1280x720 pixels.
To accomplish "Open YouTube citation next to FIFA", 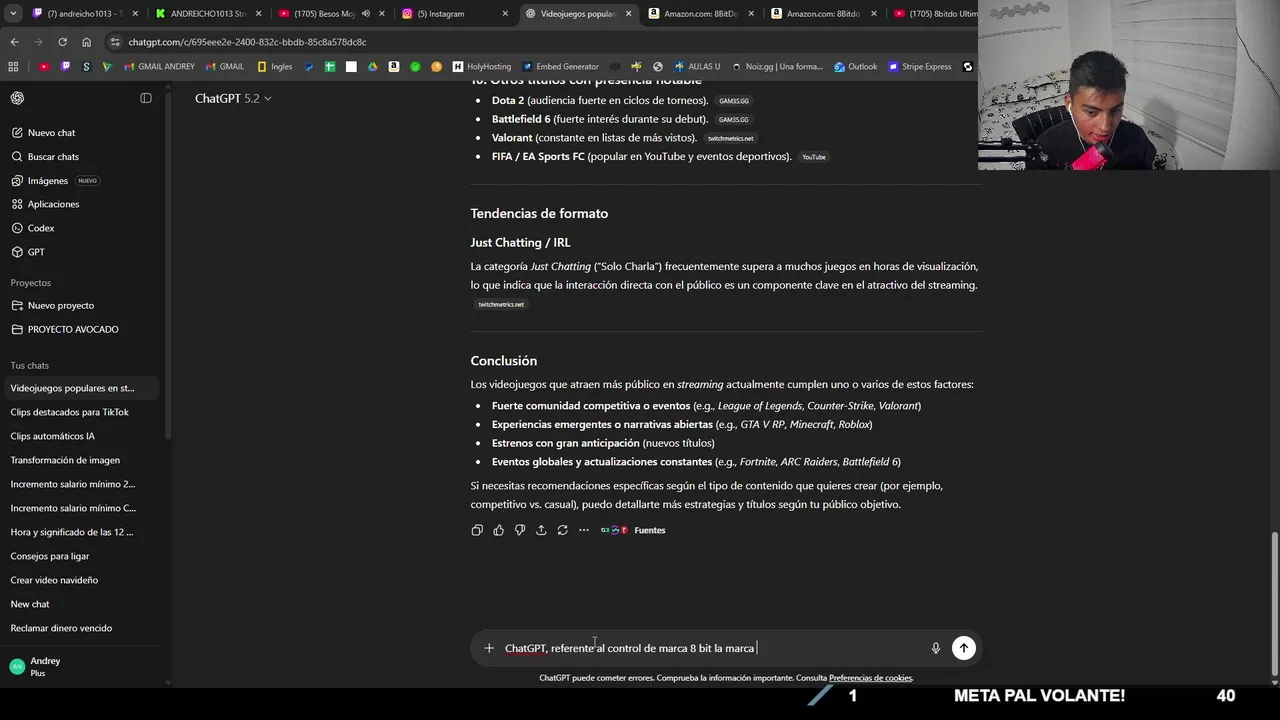I will pyautogui.click(x=814, y=157).
